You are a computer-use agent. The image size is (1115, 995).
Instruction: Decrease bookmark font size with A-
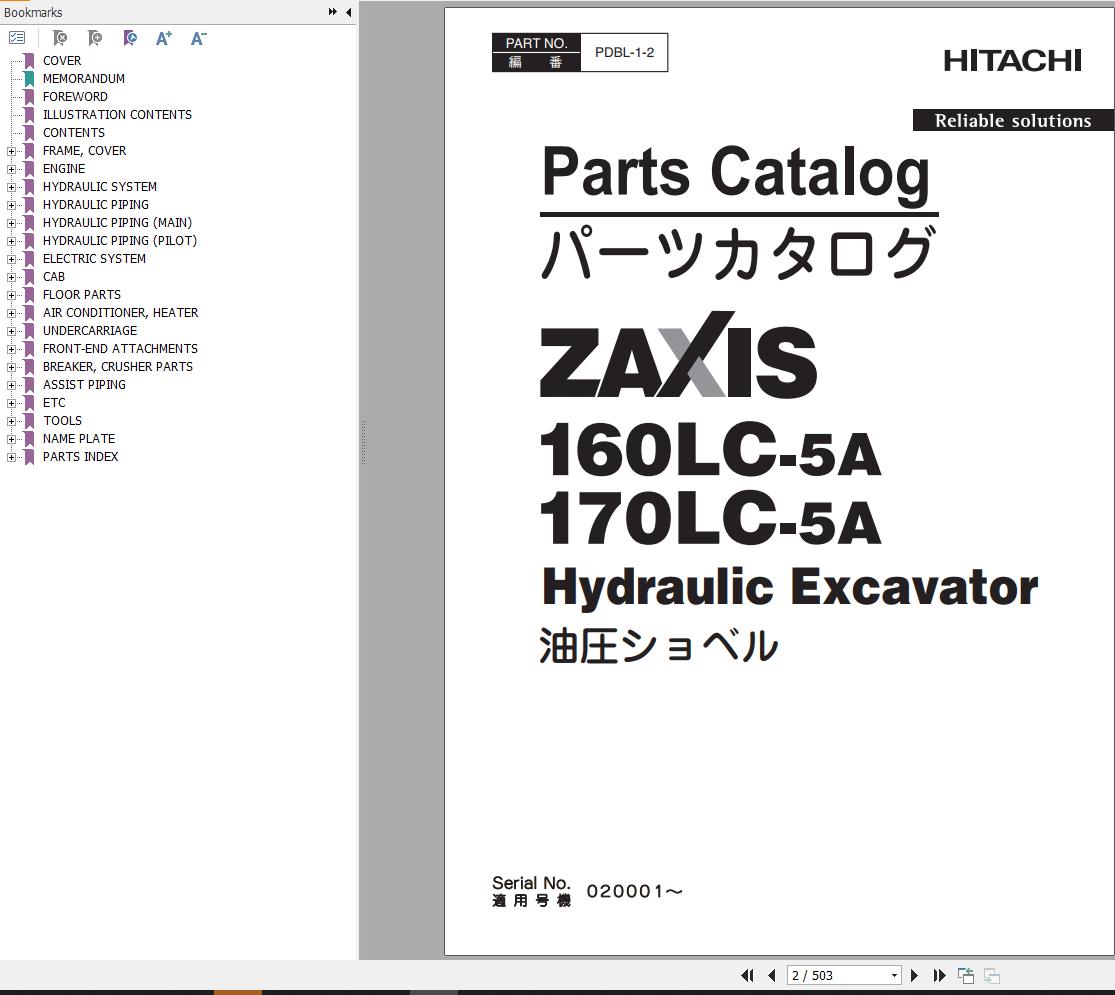(x=198, y=38)
